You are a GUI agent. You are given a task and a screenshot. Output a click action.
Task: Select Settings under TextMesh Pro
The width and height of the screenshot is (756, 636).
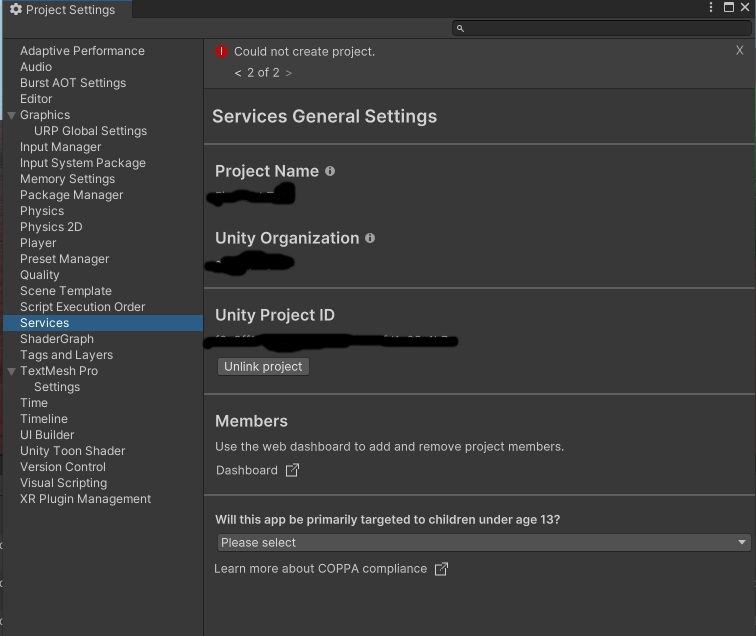click(57, 387)
